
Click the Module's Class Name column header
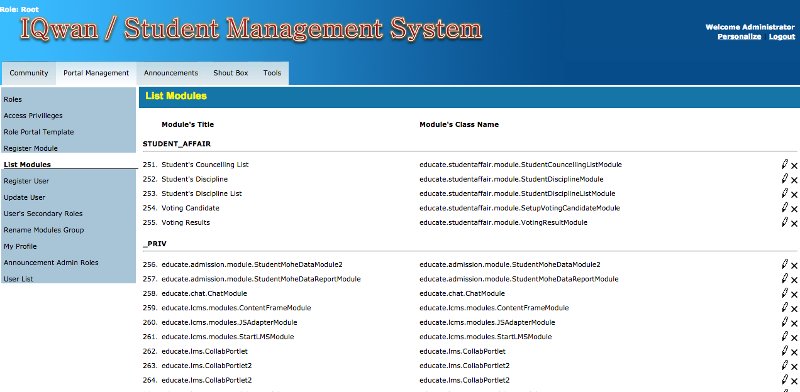(459, 125)
